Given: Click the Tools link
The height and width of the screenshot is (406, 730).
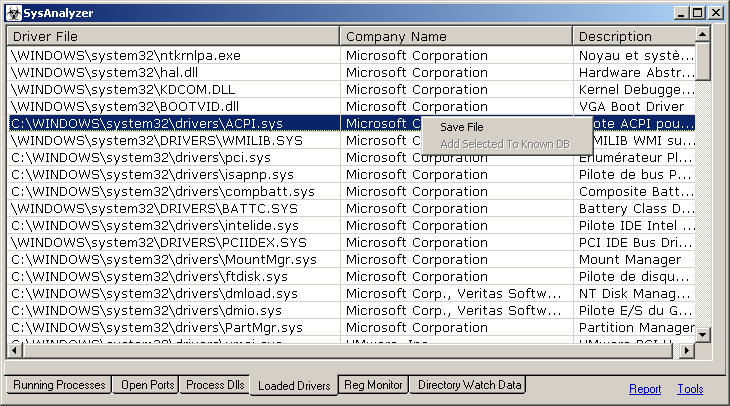Looking at the screenshot, I should coord(690,389).
